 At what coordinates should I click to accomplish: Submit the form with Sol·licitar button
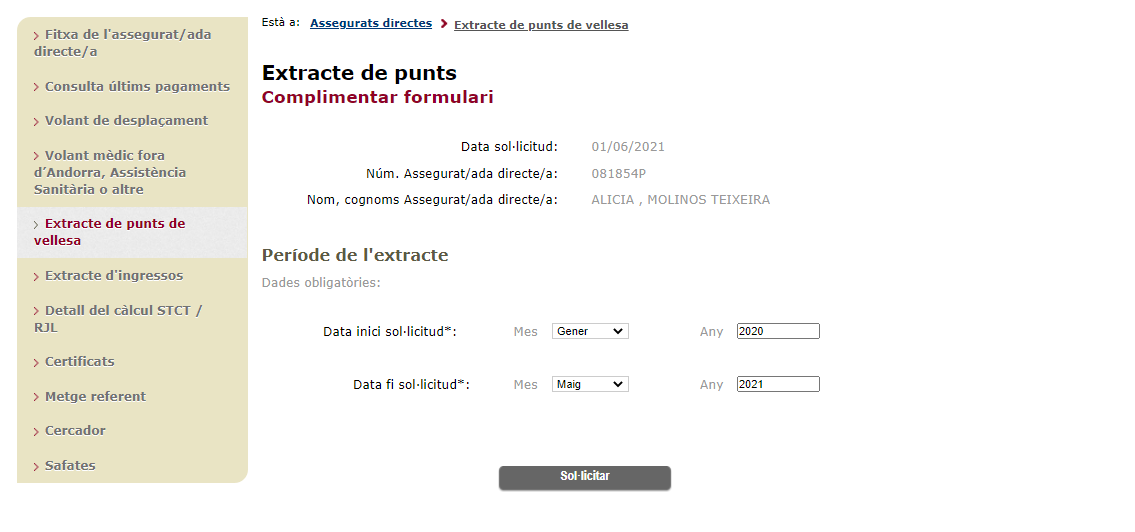tap(585, 478)
